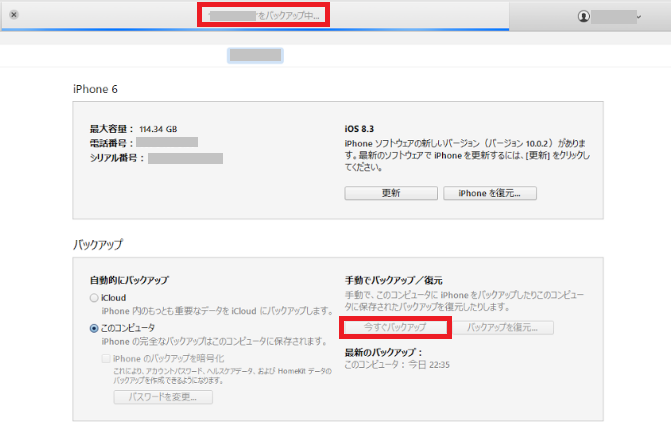Click the 自動的にバックアップ heading
Viewport: 671px width, 430px height.
[129, 280]
